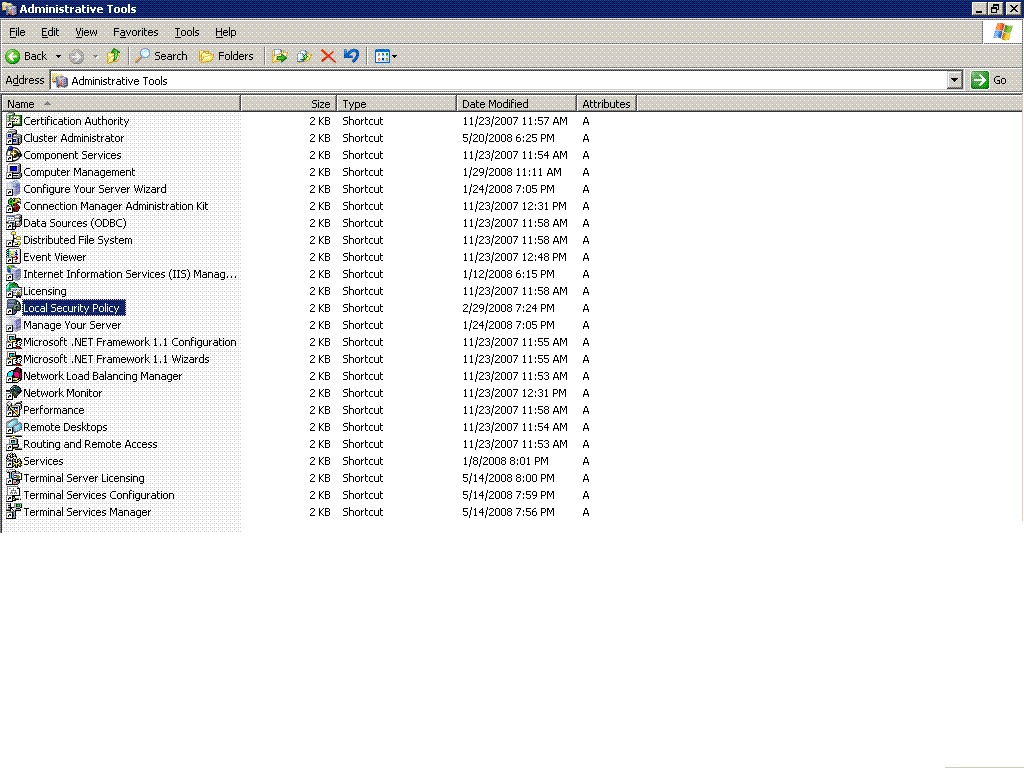
Task: Open the Back button history arrow
Action: 58,56
